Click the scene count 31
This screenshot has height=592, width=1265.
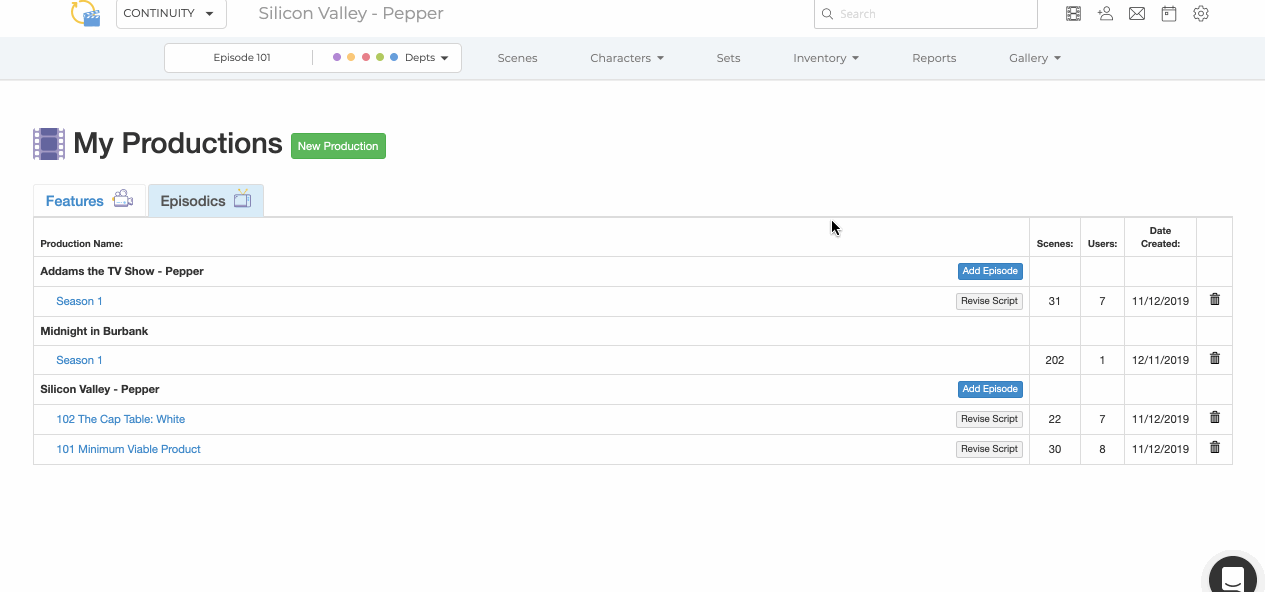[1054, 301]
